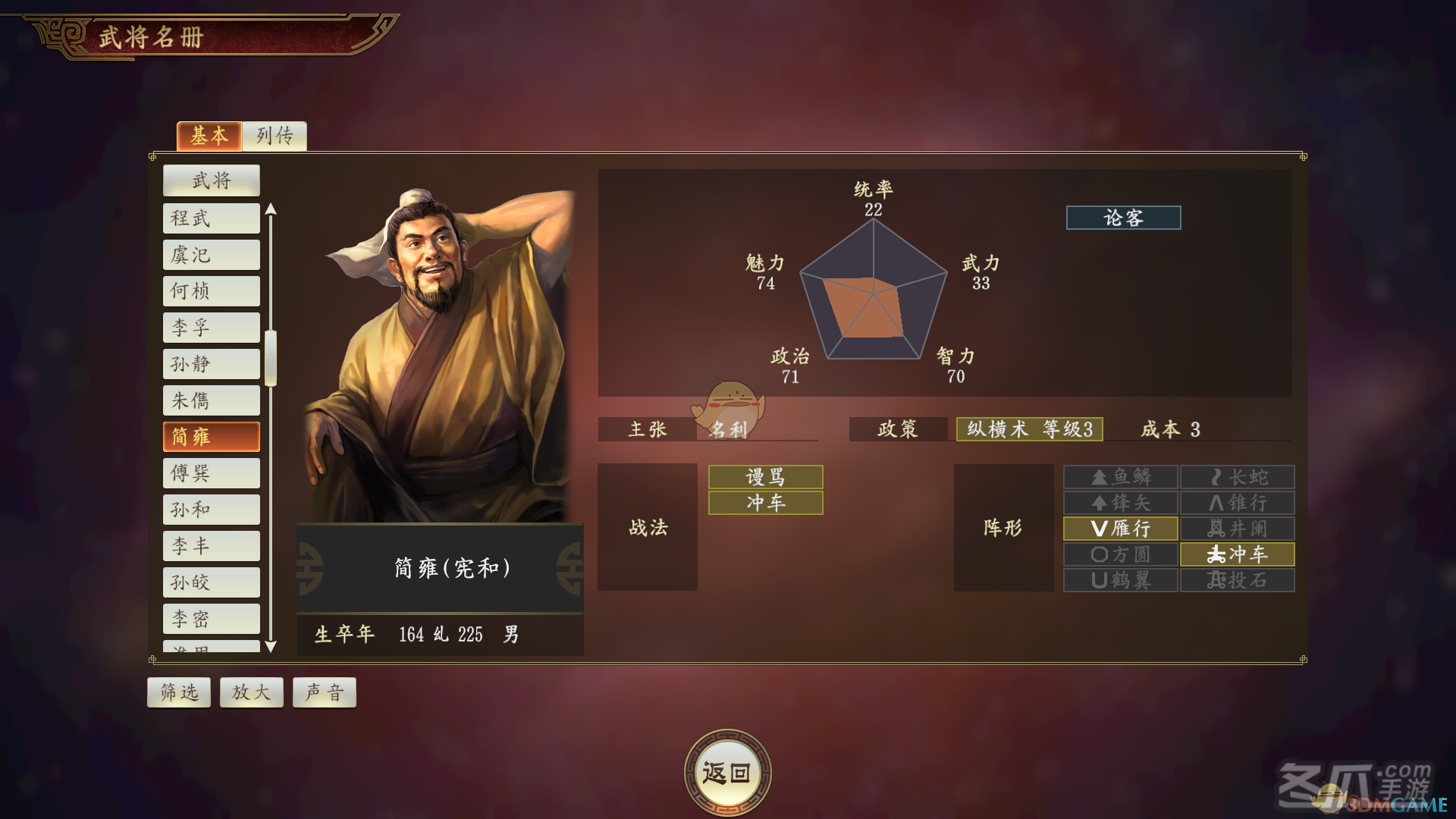Viewport: 1456px width, 819px height.
Task: Click the officer list scrollbar handle
Action: [x=271, y=358]
